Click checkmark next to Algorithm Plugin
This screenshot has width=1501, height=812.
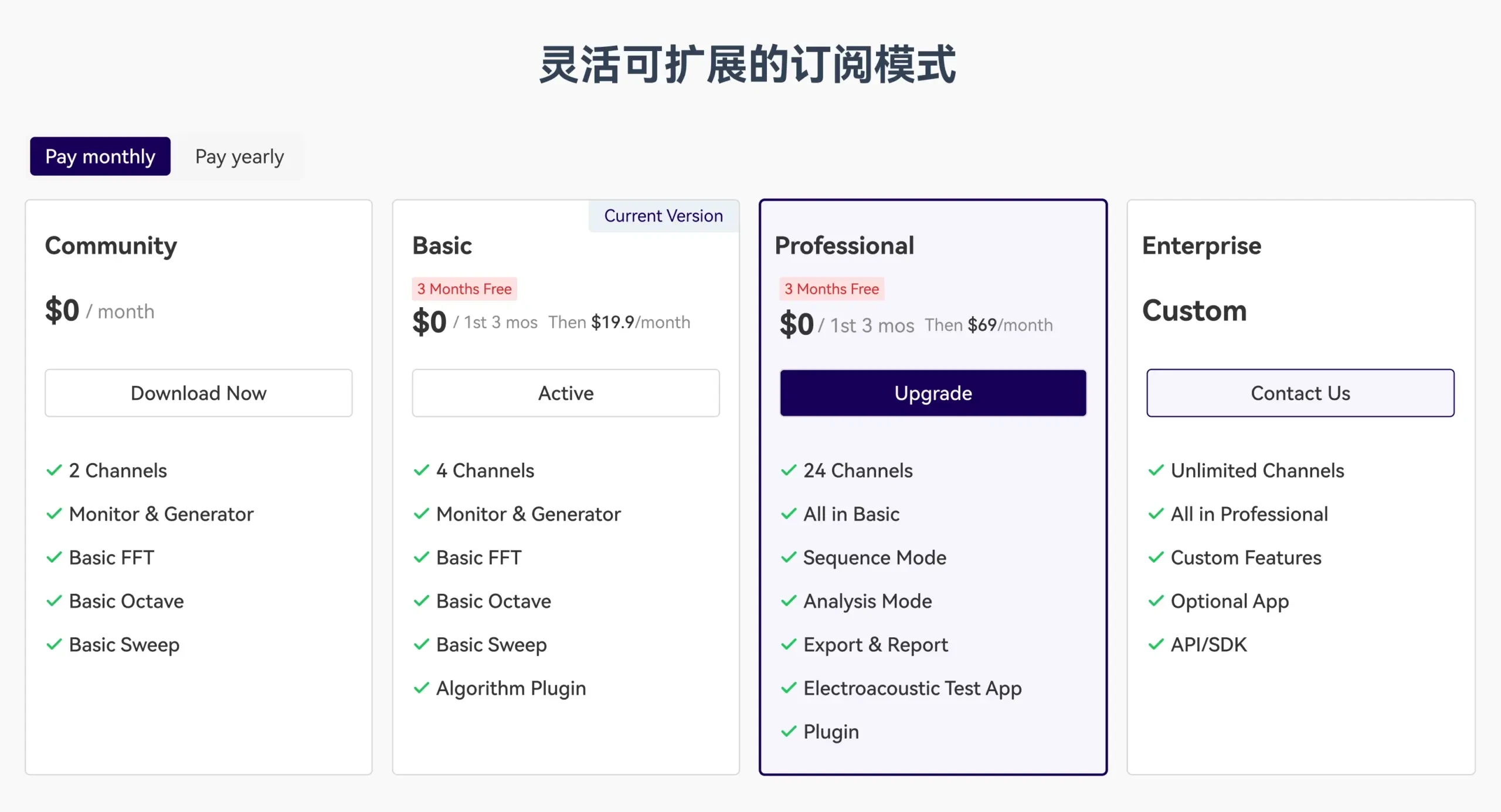(421, 688)
